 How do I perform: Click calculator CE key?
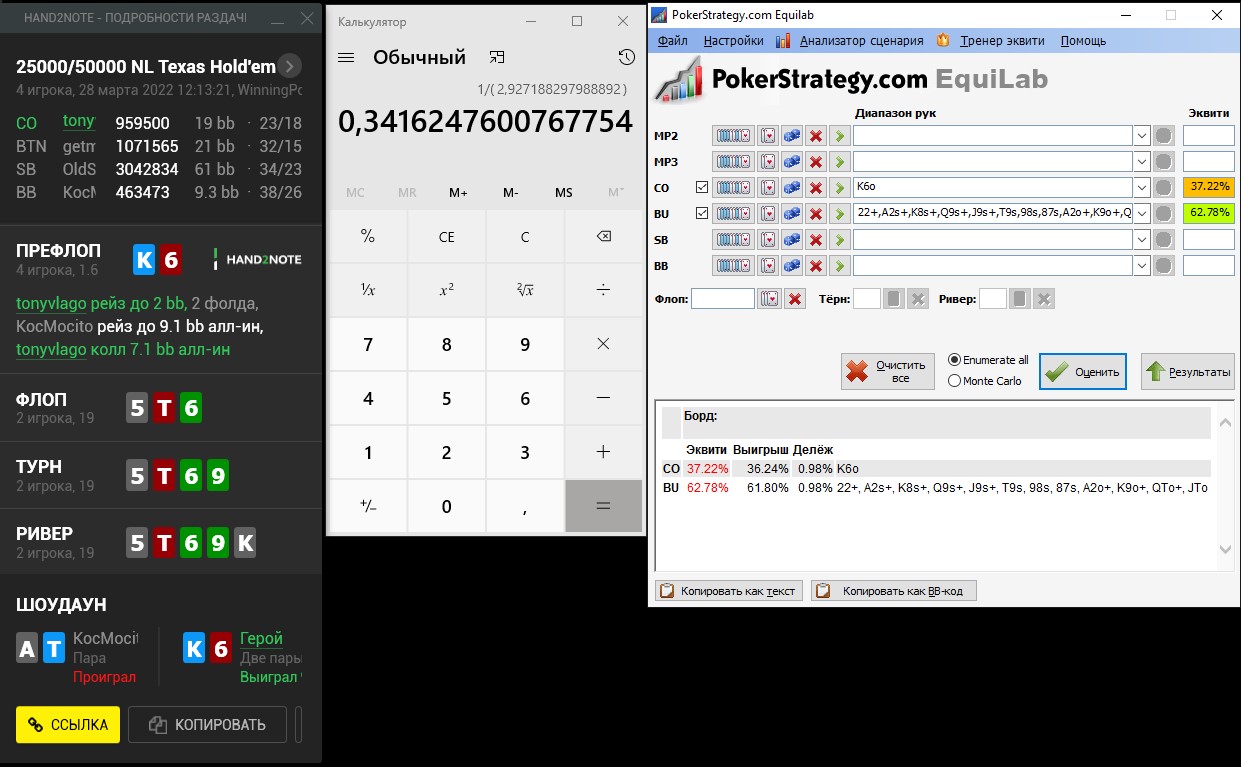pyautogui.click(x=447, y=237)
